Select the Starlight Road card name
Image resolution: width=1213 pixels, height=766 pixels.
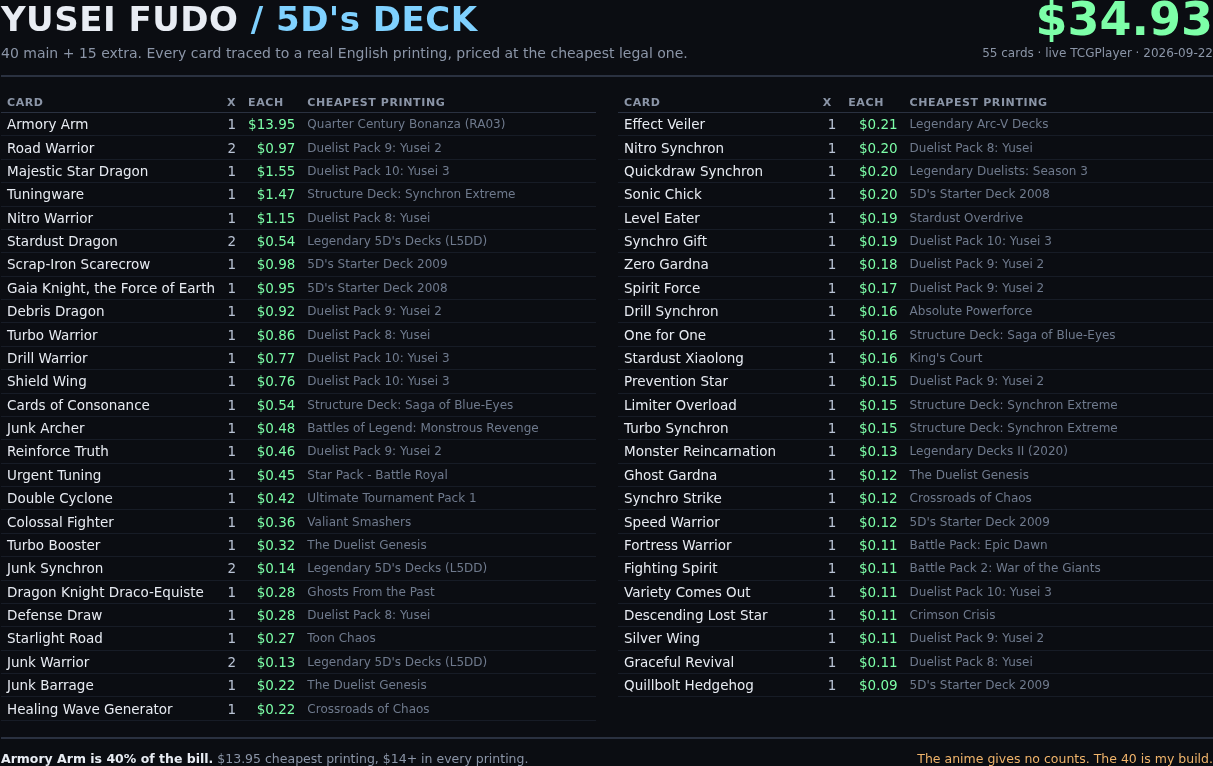(x=55, y=638)
